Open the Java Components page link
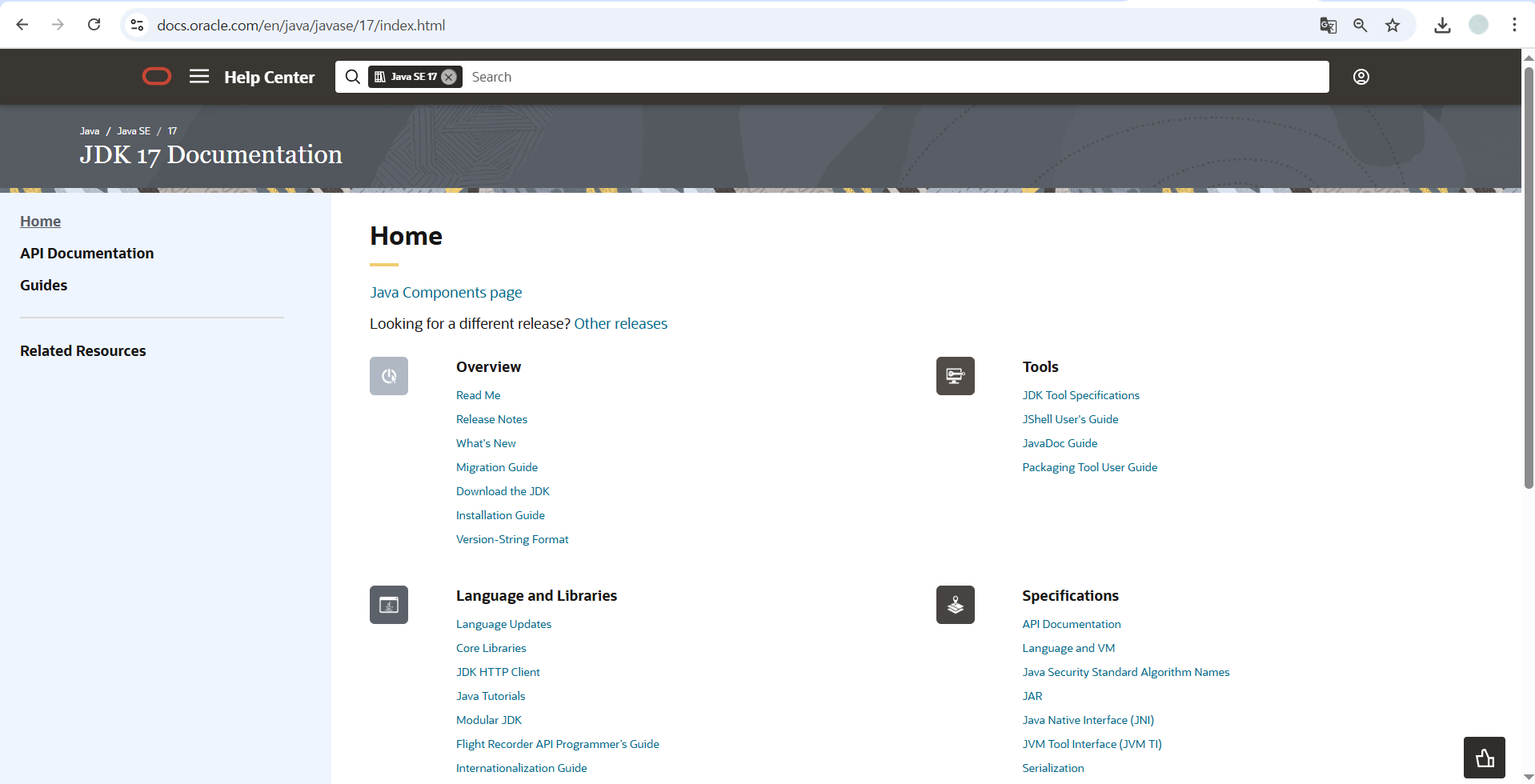1535x784 pixels. (x=446, y=293)
